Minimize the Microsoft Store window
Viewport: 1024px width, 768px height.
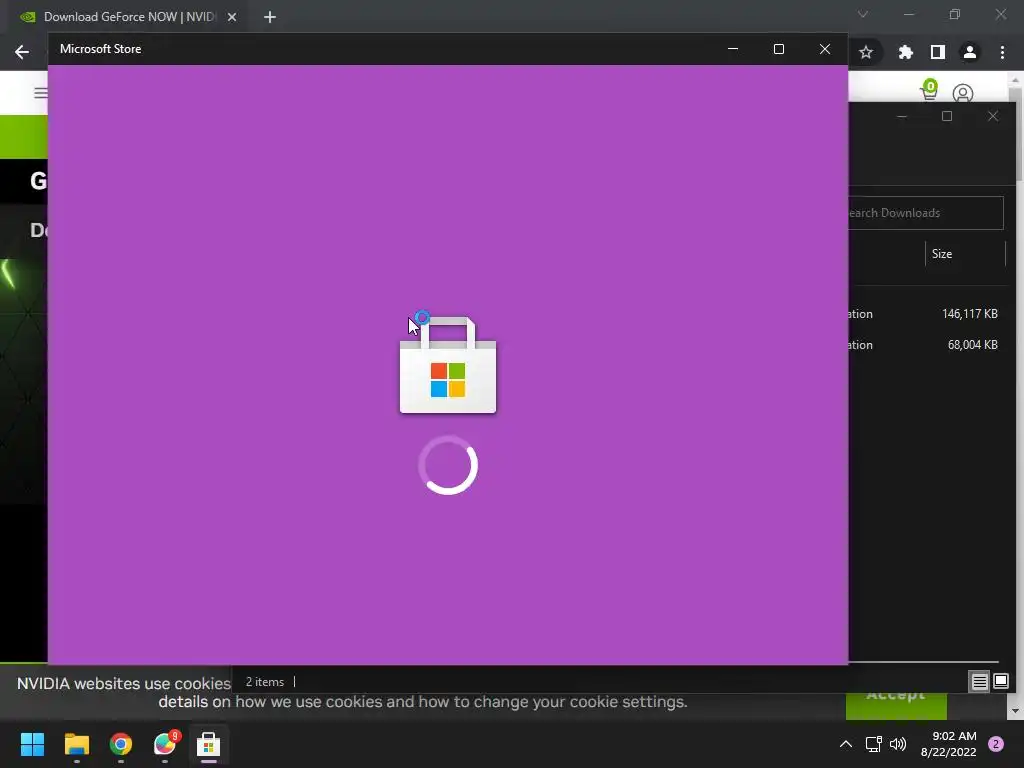click(733, 49)
